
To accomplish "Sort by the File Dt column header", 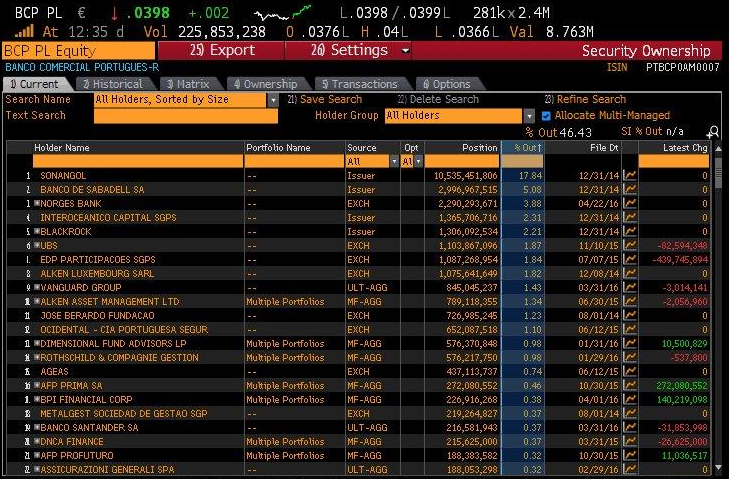I will click(583, 148).
